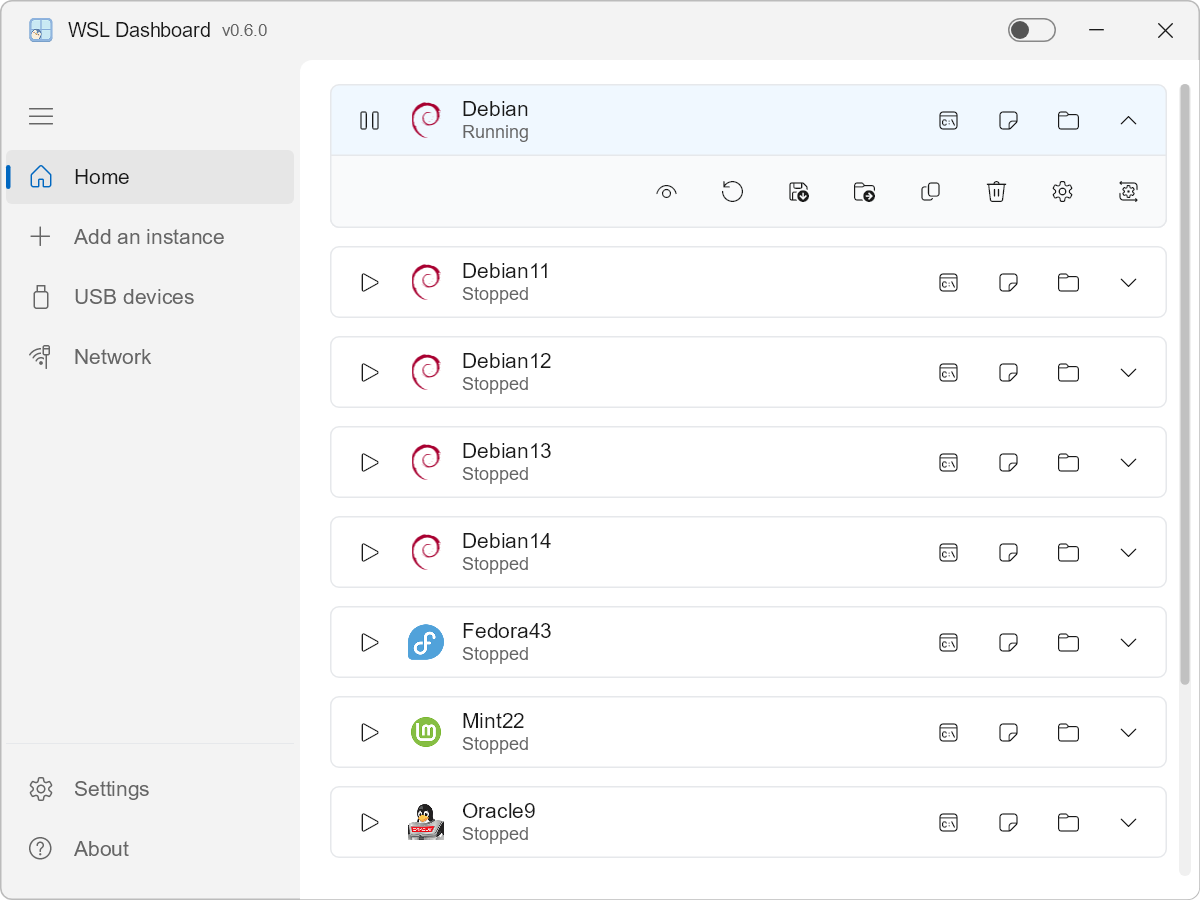Delete the Debian instance via trash icon
Screen dimensions: 1200x900
pos(996,191)
